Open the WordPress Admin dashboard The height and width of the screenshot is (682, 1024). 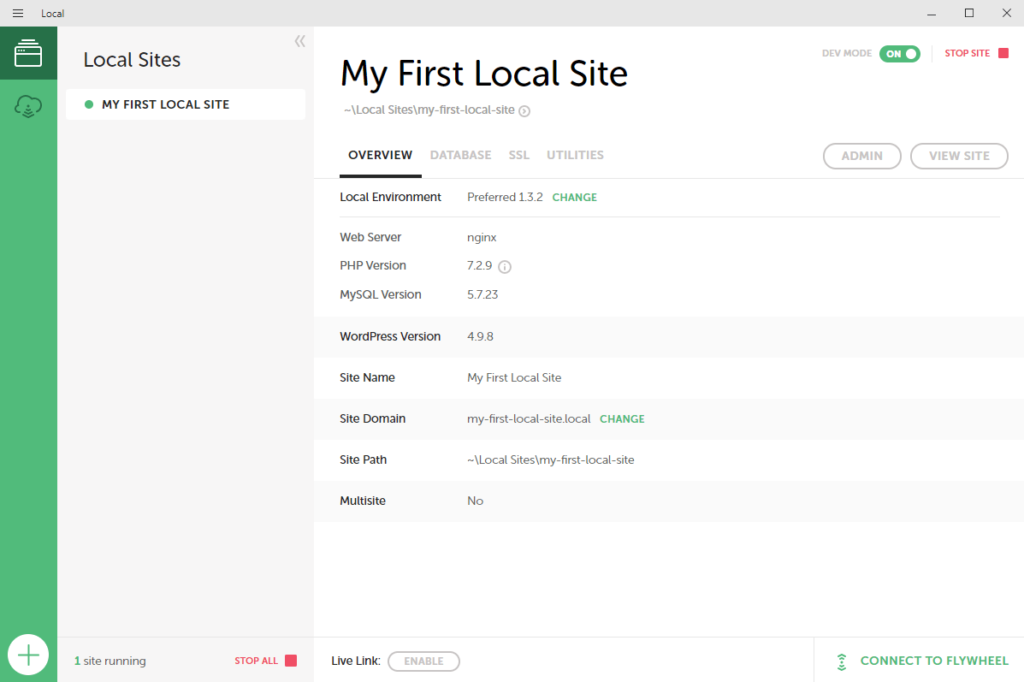[862, 156]
